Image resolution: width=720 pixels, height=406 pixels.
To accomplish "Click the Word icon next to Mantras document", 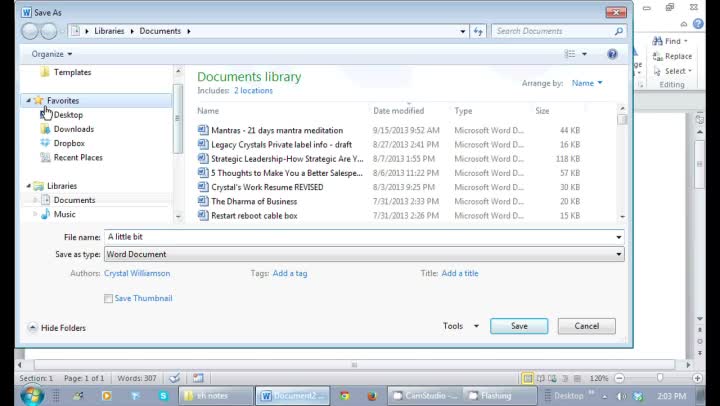I will [203, 130].
